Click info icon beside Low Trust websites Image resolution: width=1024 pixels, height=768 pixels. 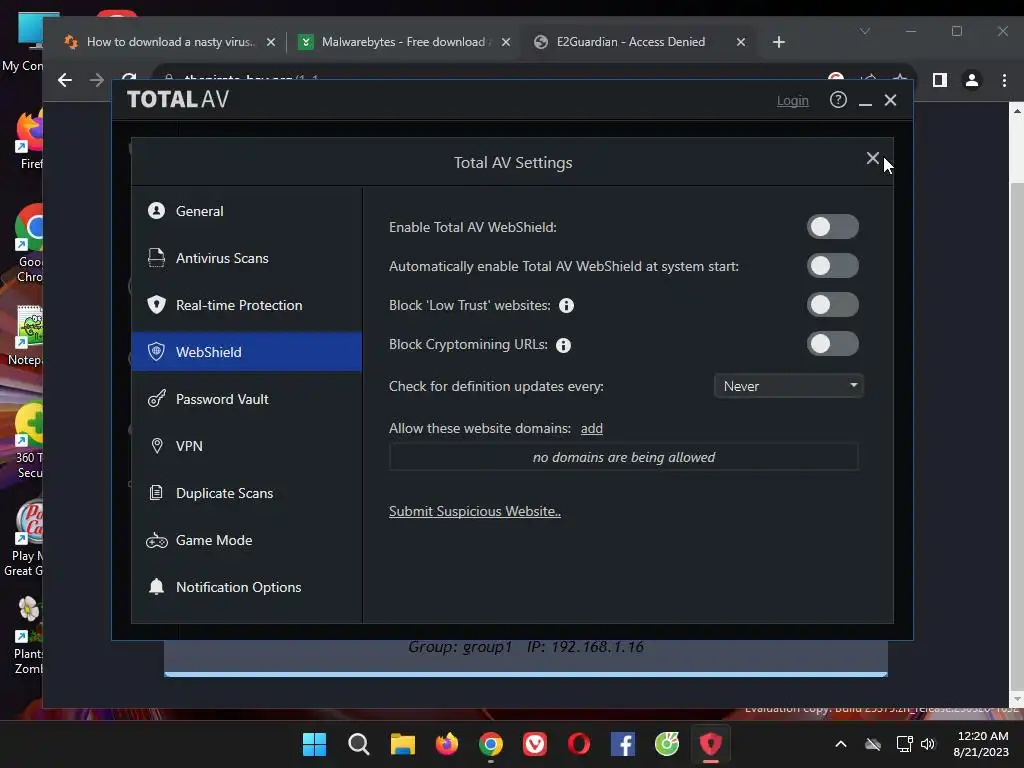(x=566, y=306)
